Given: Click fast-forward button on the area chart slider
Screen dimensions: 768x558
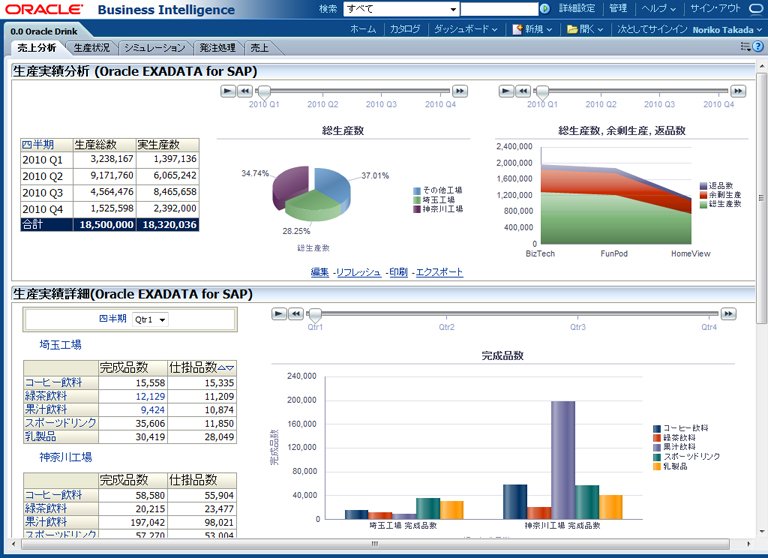Looking at the screenshot, I should (x=738, y=91).
